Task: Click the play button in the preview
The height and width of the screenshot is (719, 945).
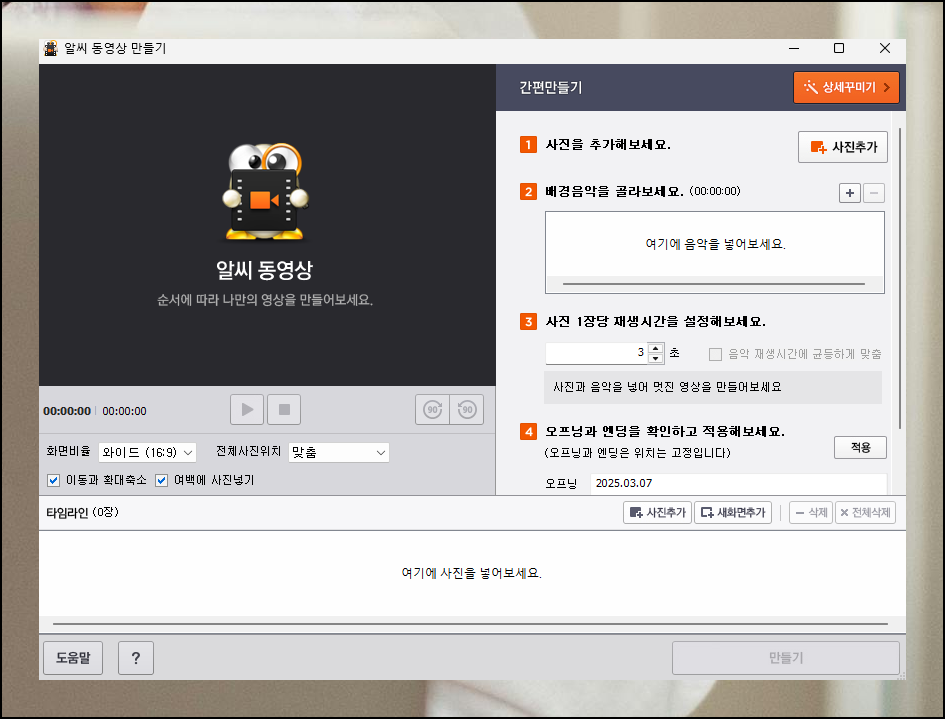Action: coord(246,410)
